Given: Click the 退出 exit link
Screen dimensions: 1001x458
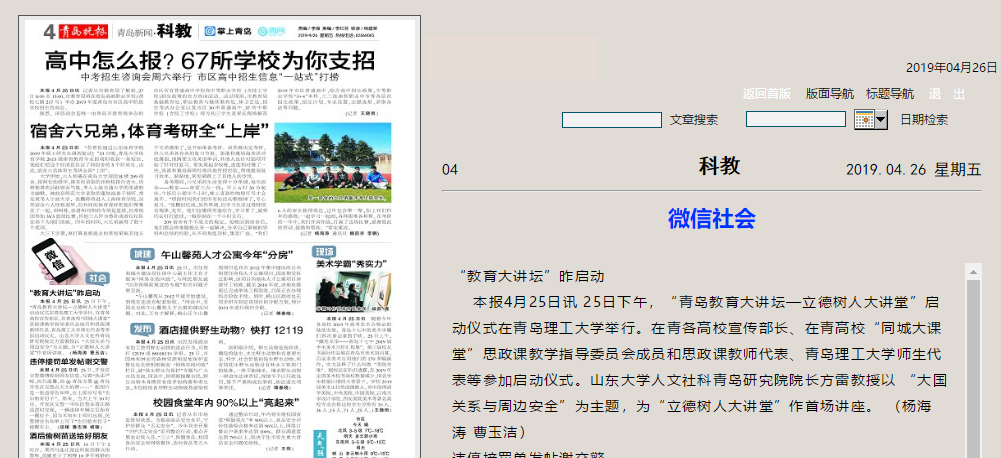Looking at the screenshot, I should pyautogui.click(x=946, y=94).
